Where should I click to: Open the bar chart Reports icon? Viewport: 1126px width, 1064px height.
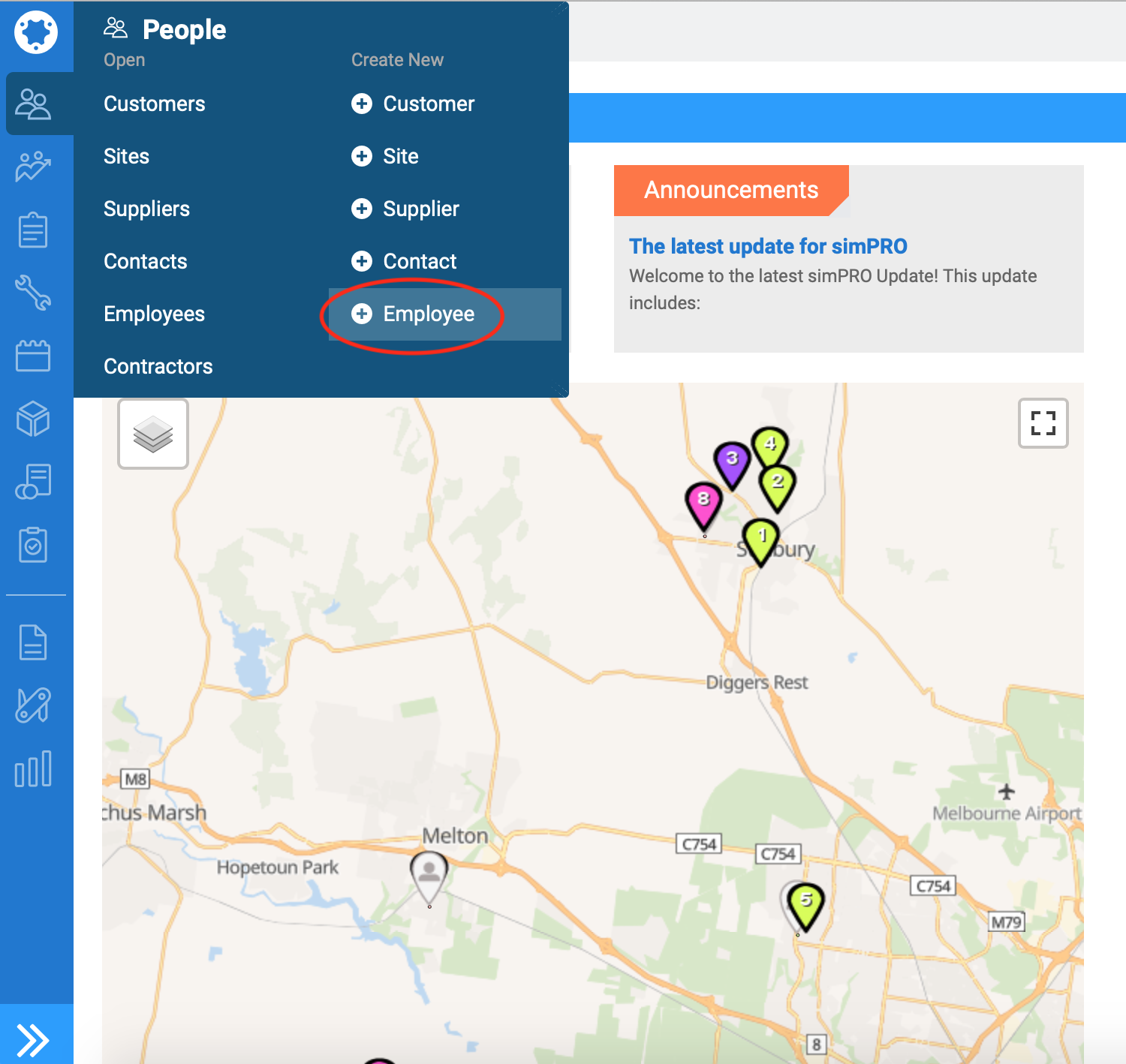(x=34, y=769)
